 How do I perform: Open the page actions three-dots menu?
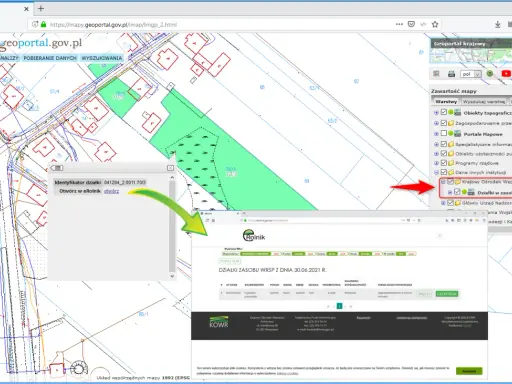click(399, 24)
